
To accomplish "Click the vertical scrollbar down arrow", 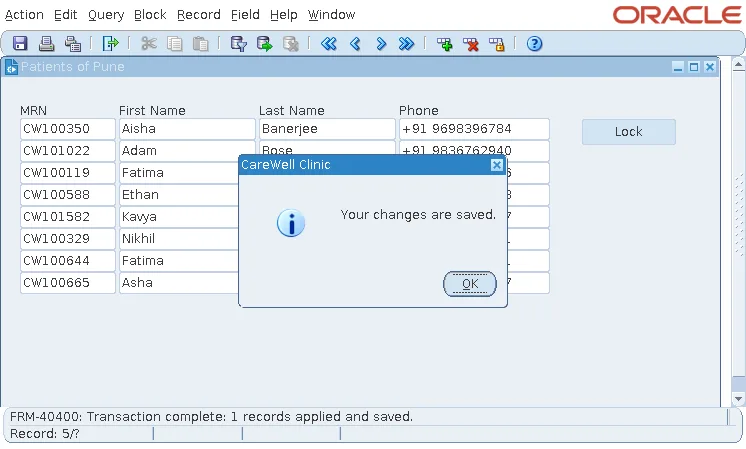I will (x=738, y=399).
